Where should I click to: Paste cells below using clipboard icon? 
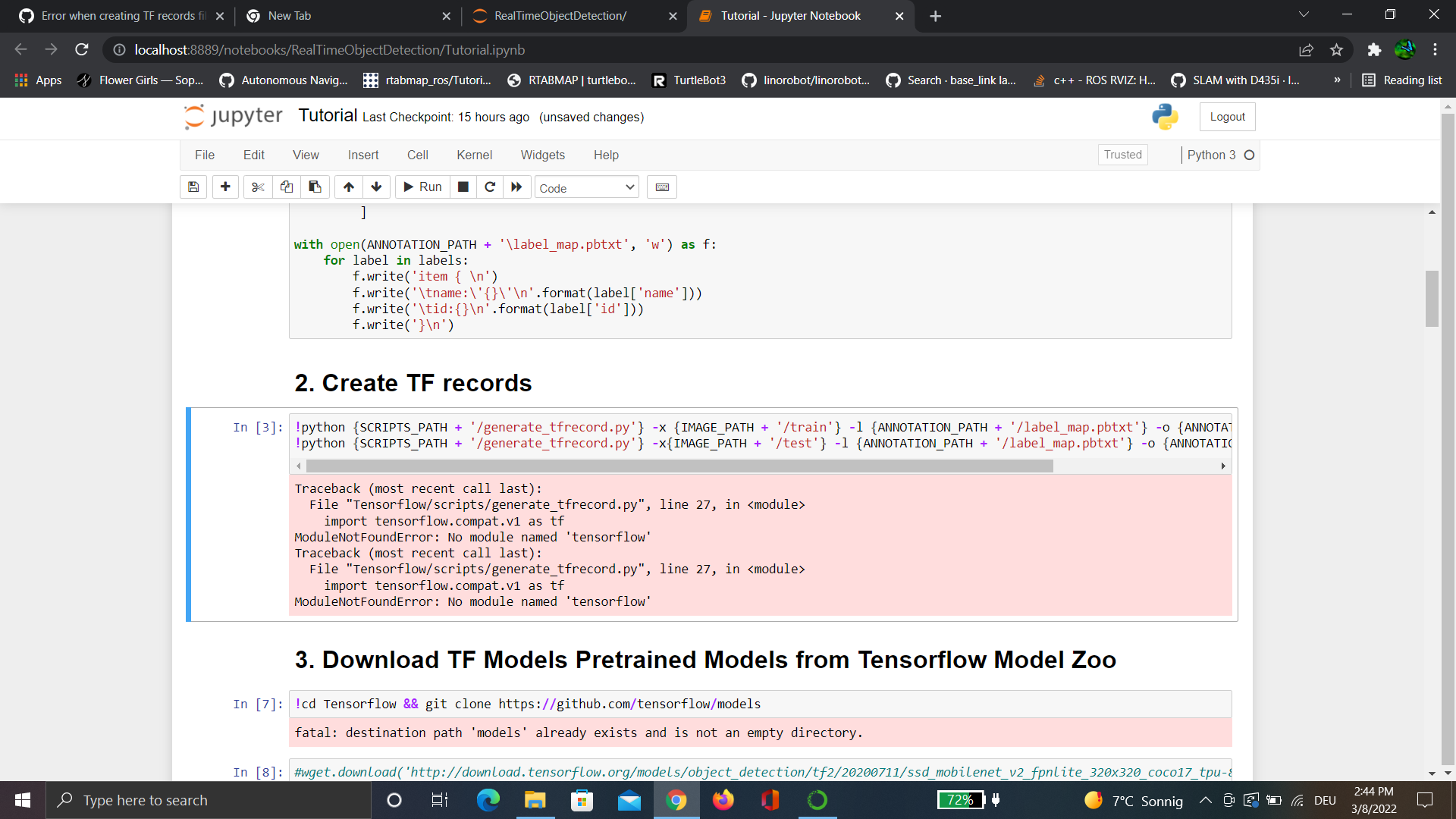point(315,187)
